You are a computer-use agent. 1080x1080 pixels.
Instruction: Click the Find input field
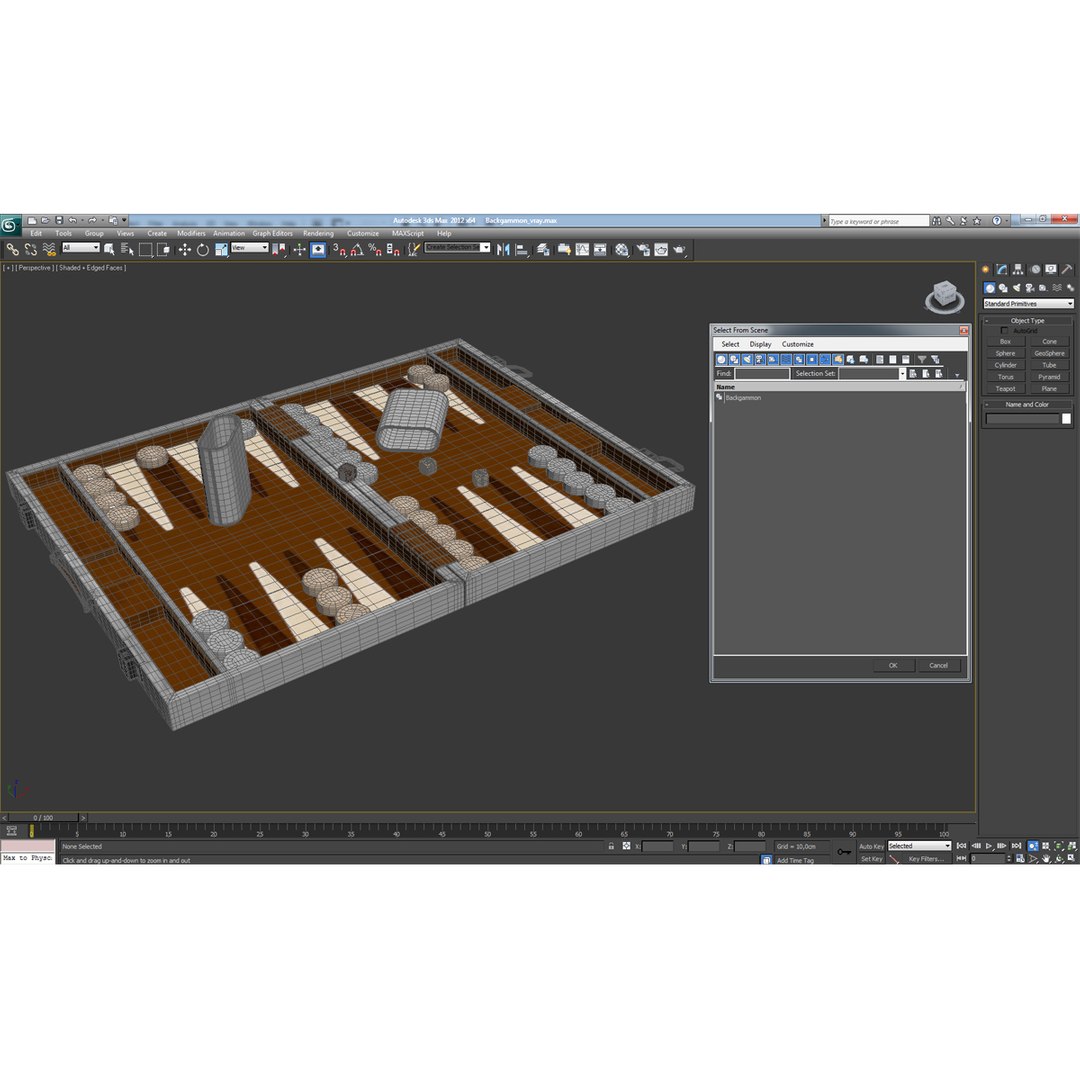pyautogui.click(x=762, y=373)
